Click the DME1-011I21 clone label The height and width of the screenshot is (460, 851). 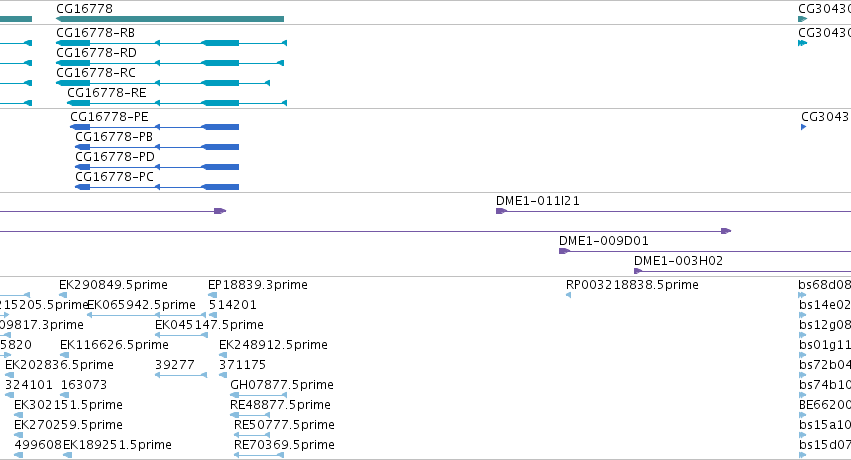538,201
